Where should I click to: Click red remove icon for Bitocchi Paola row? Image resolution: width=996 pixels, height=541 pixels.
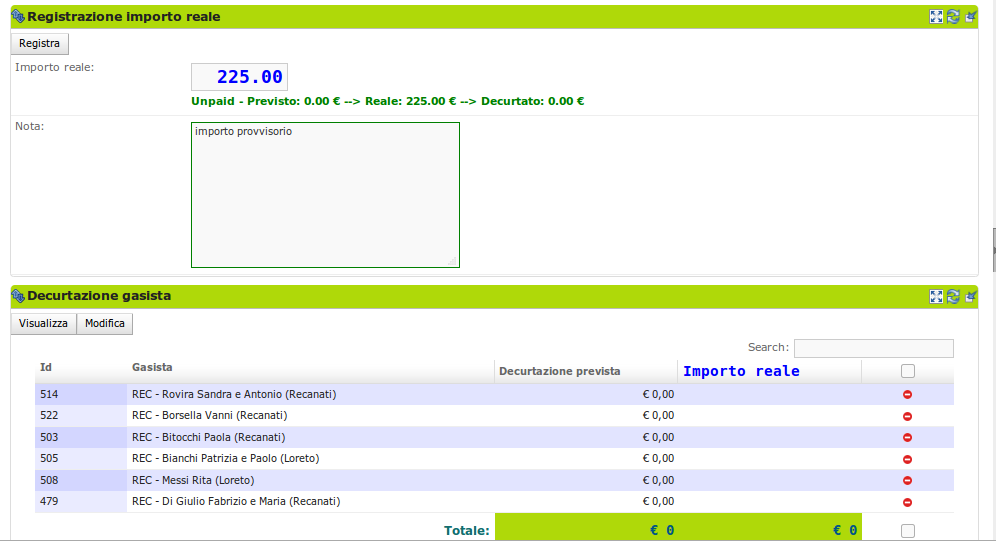(907, 438)
